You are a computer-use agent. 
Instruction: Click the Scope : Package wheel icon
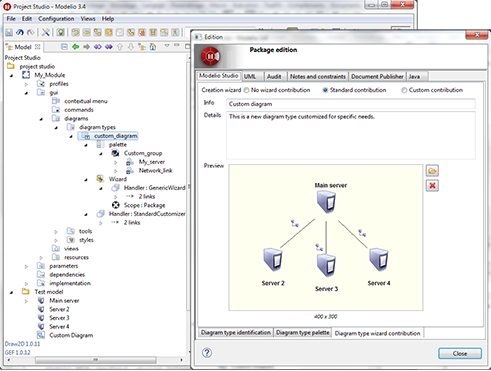116,205
